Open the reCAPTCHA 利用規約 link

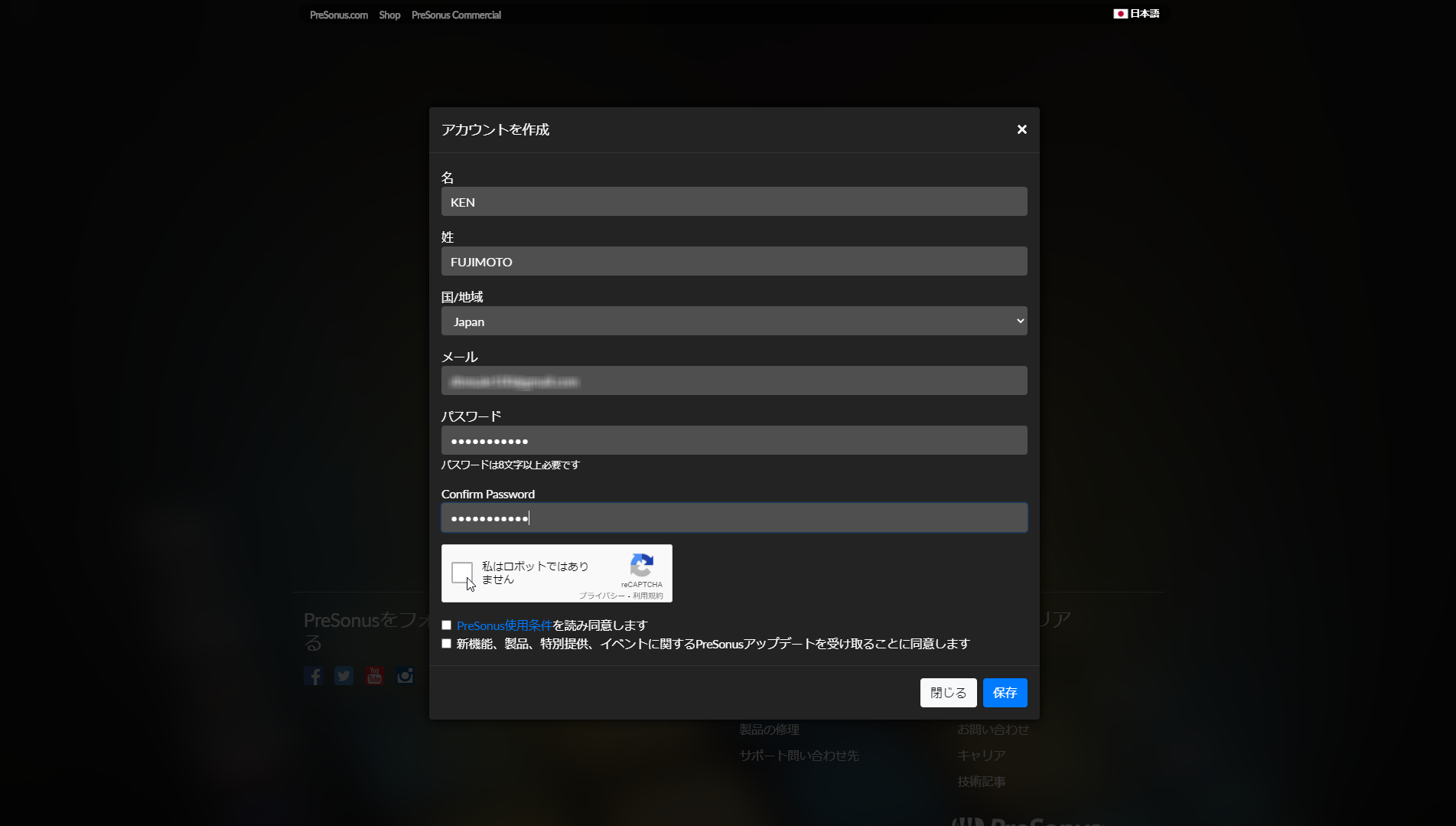pyautogui.click(x=648, y=596)
